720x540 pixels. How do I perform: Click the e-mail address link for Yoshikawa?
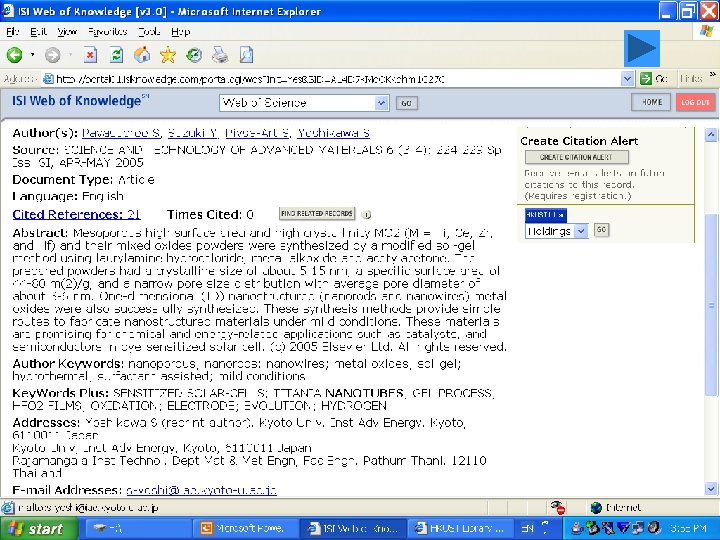pos(201,490)
